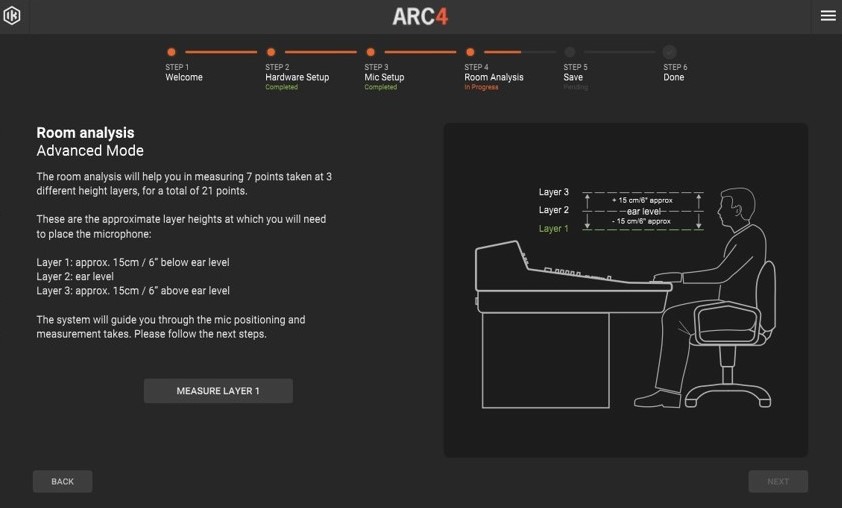Select the Room Analysis step label
This screenshot has width=842, height=508.
pyautogui.click(x=494, y=77)
